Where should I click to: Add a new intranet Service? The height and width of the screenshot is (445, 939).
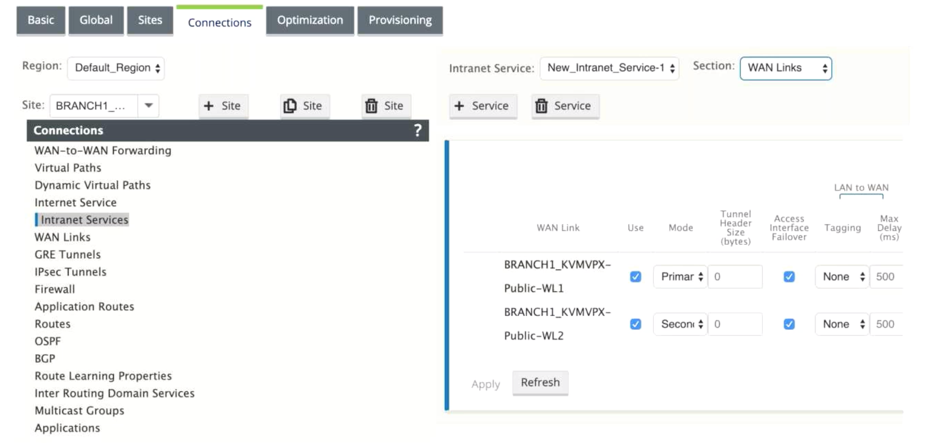(x=483, y=106)
